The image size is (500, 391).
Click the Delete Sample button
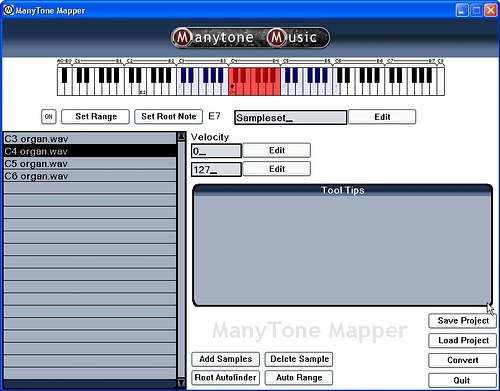(299, 359)
